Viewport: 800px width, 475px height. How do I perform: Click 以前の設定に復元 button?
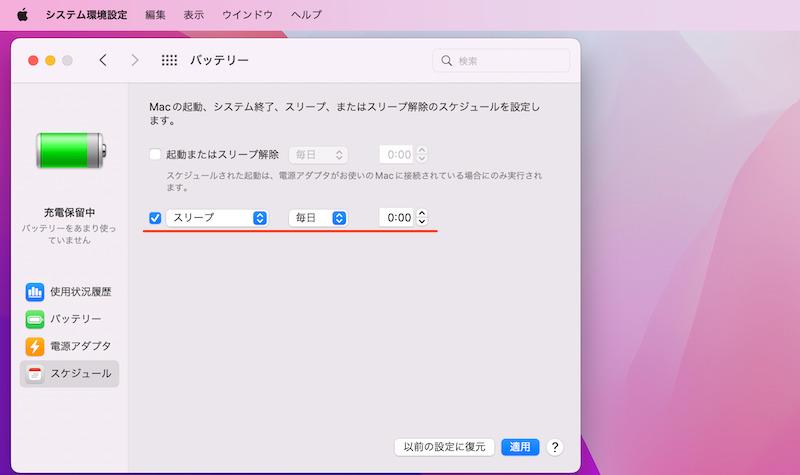444,447
